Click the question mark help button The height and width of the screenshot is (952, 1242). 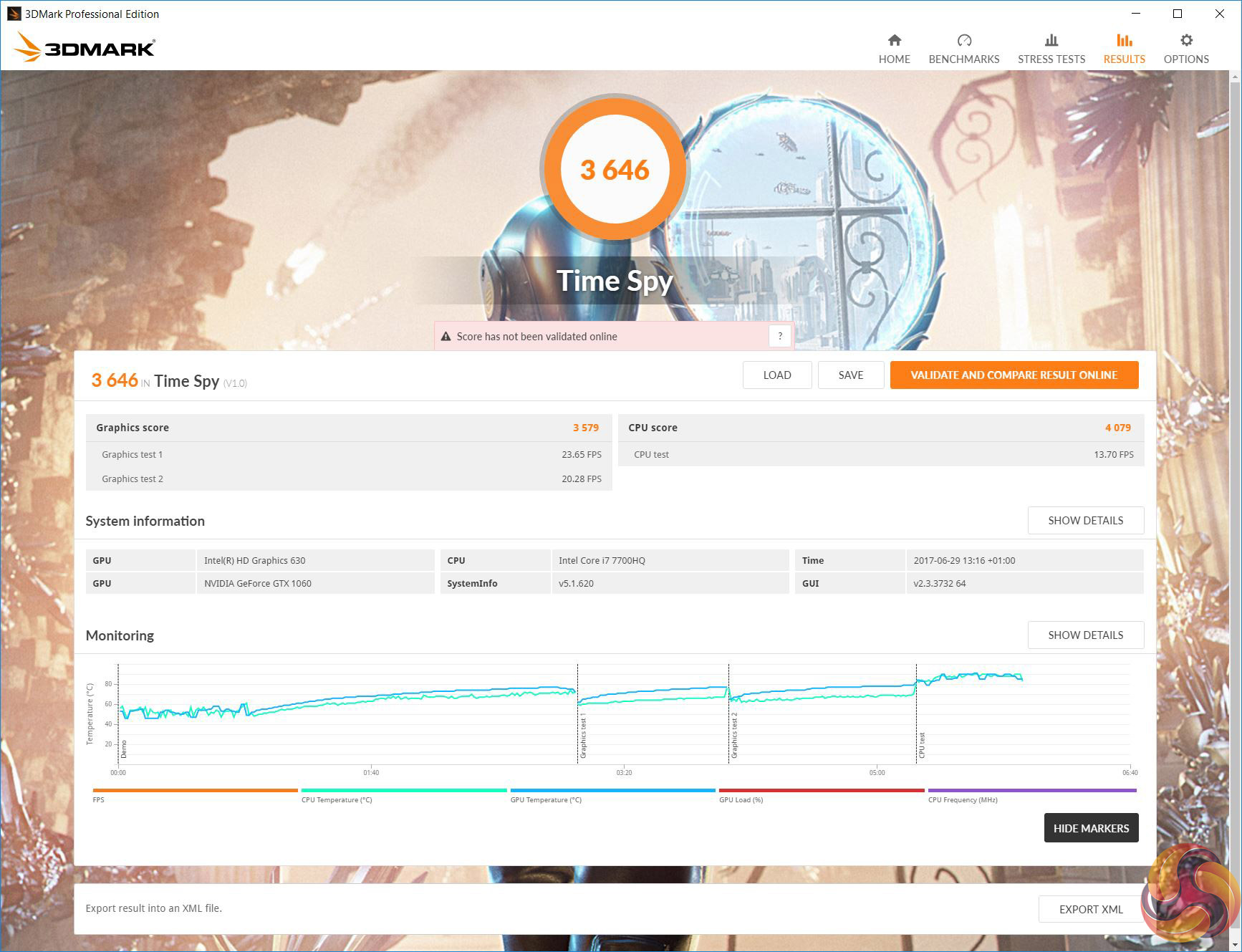[x=780, y=336]
